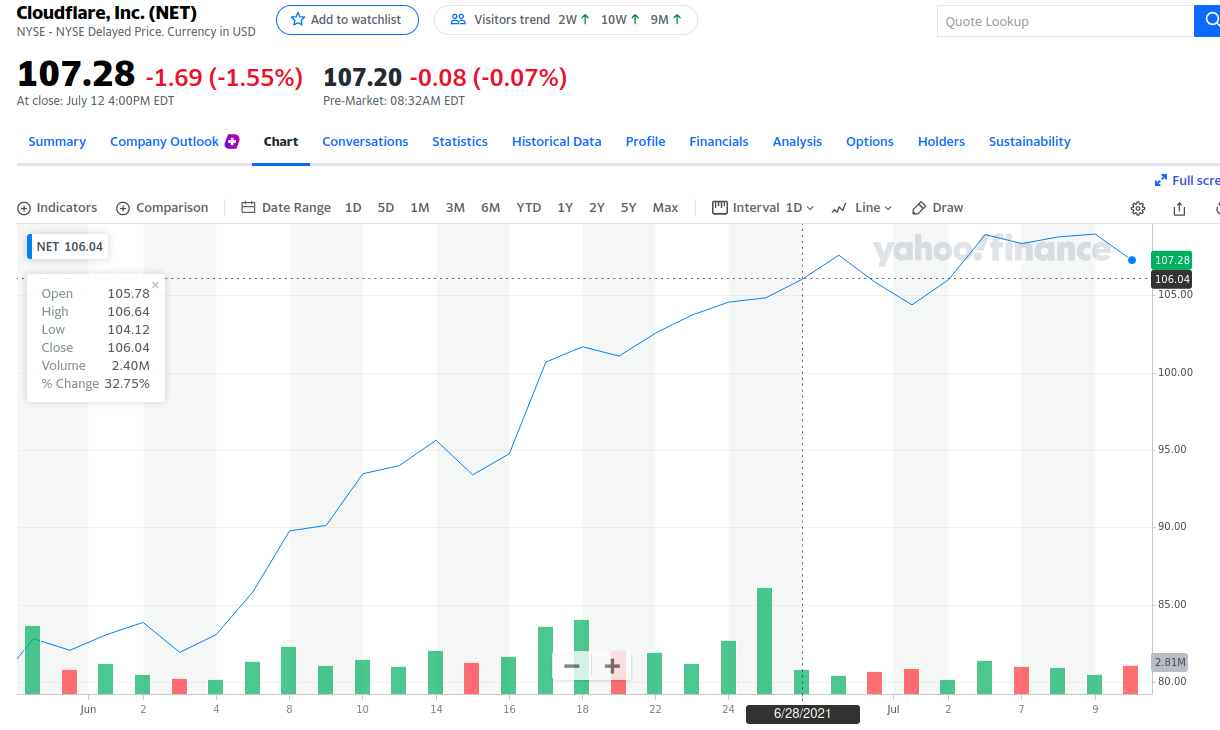
Task: Expand the Interval 1D dropdown
Action: point(763,208)
